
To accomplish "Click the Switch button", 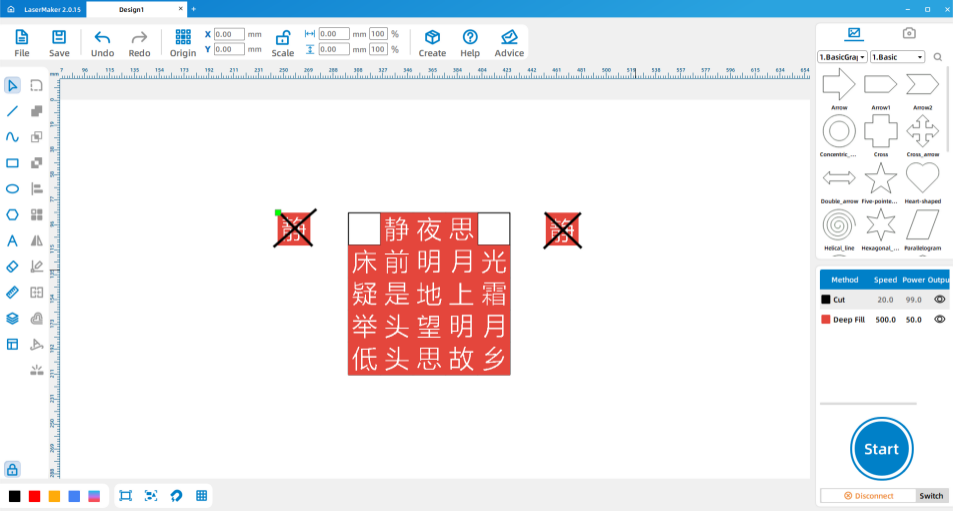I will [931, 496].
